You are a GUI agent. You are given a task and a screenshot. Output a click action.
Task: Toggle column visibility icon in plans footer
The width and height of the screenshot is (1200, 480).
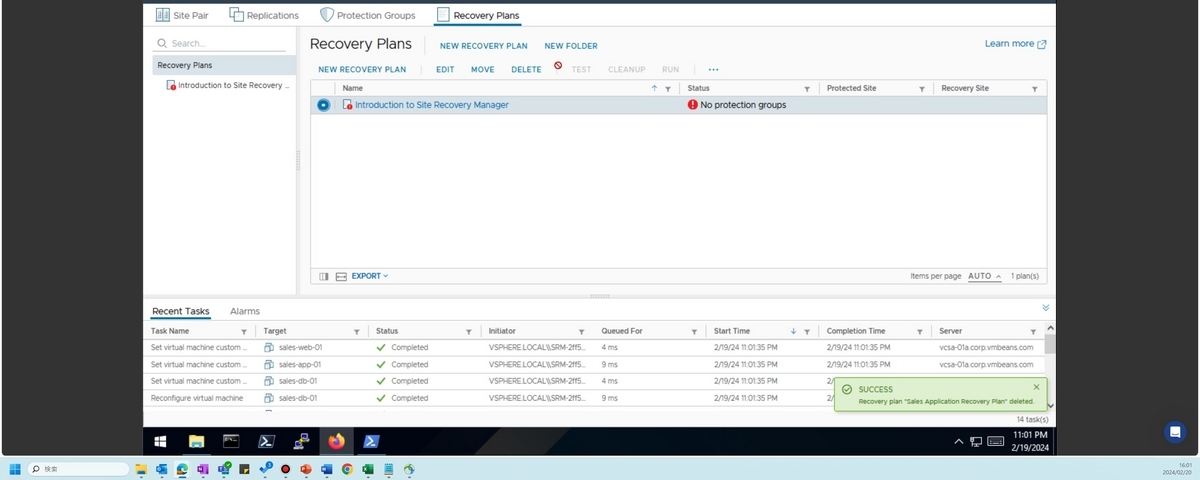[x=324, y=276]
